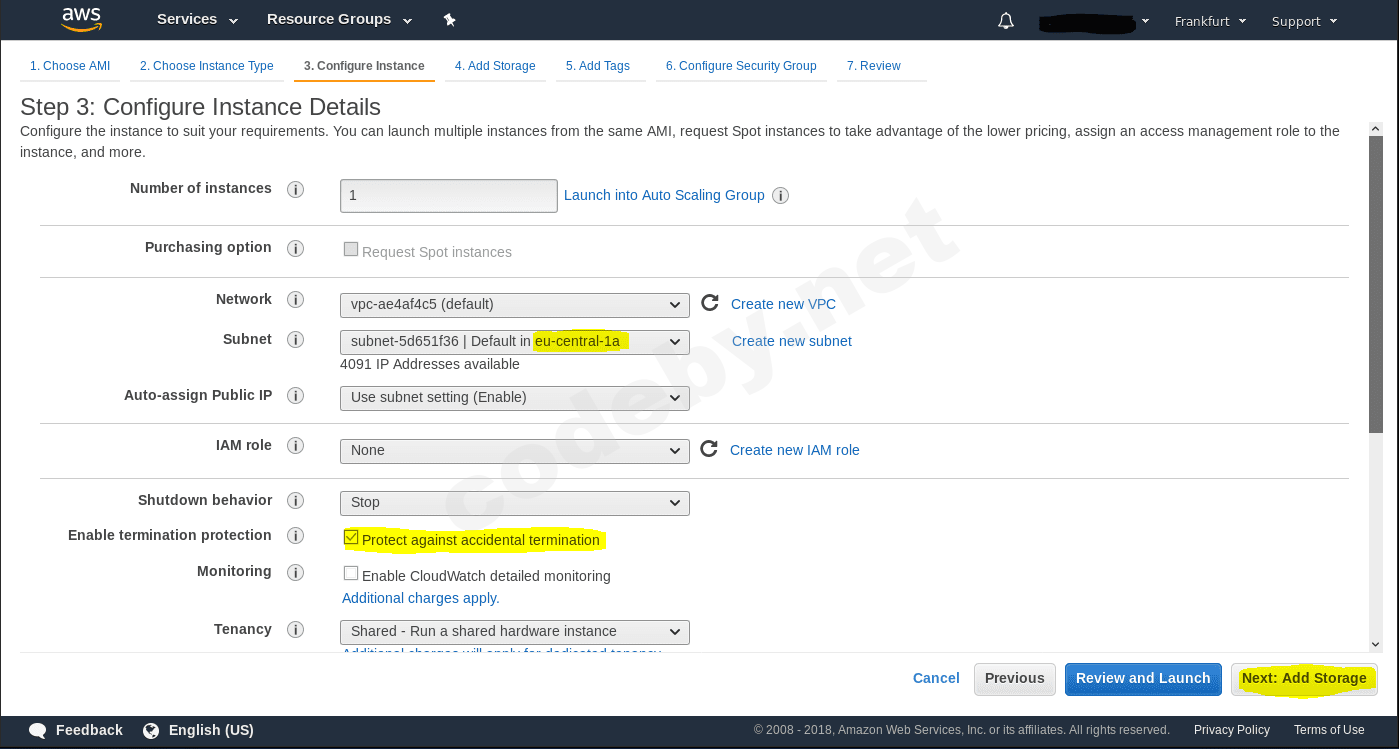Click the Purchasing option info icon
The width and height of the screenshot is (1399, 749).
(295, 248)
